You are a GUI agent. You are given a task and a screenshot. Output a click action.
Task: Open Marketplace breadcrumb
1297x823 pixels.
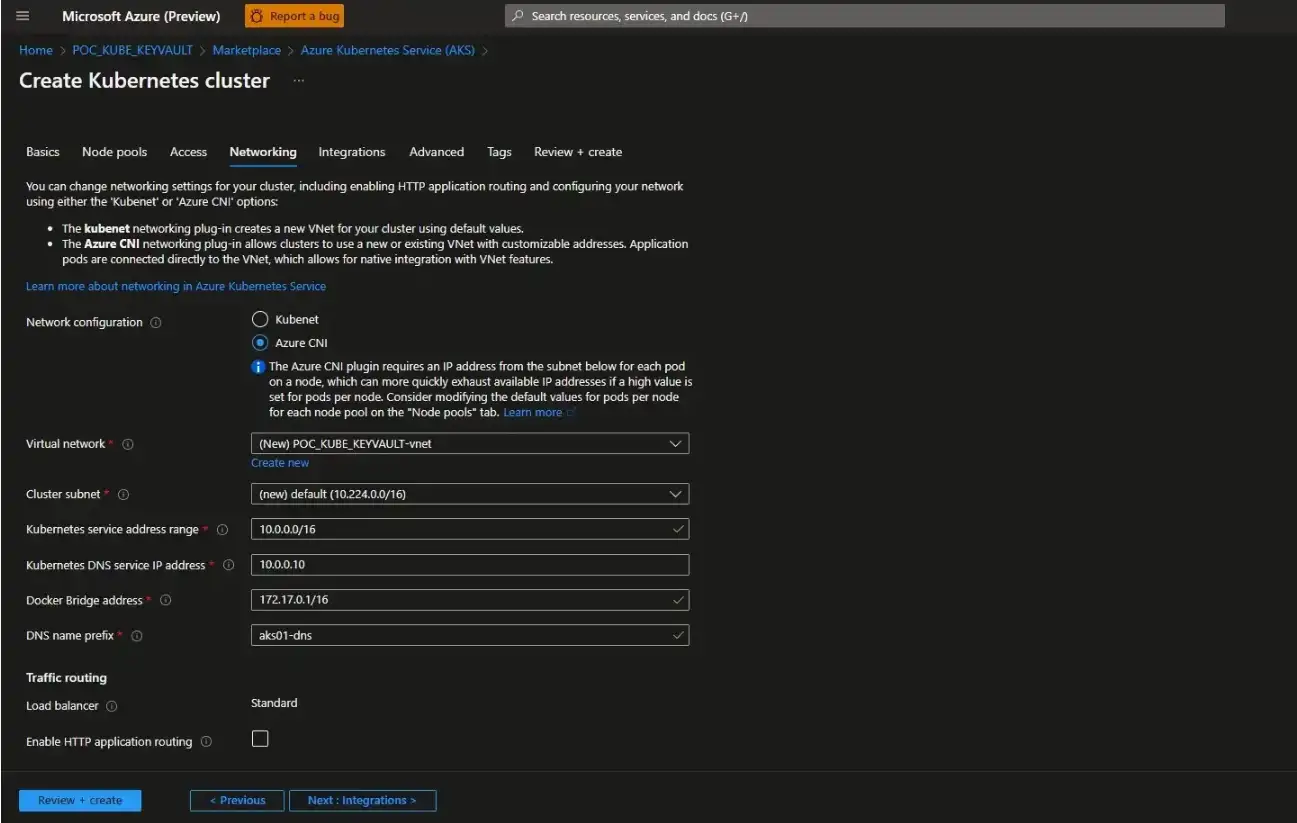247,50
